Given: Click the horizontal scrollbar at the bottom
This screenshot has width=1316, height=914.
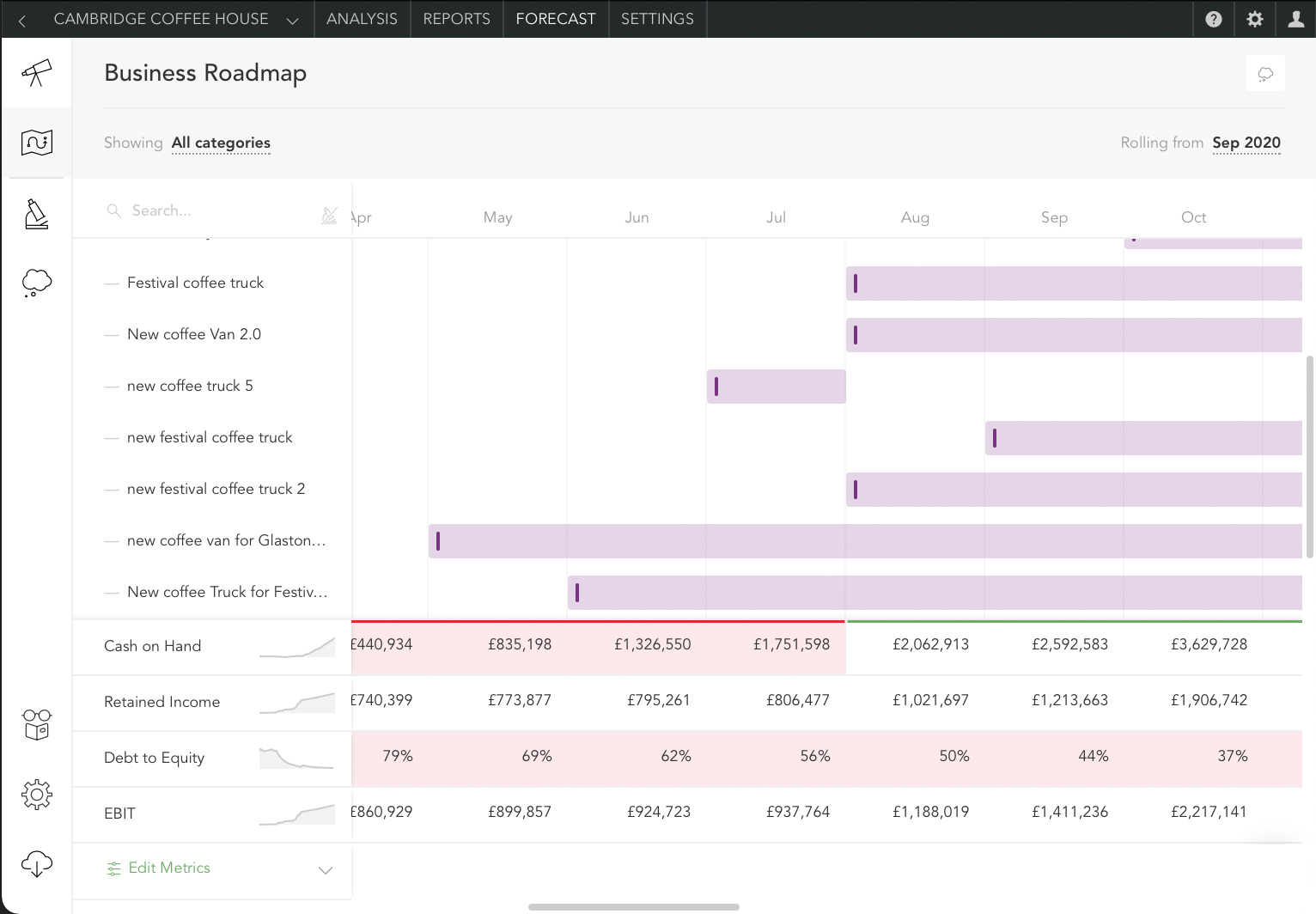Looking at the screenshot, I should [x=634, y=907].
